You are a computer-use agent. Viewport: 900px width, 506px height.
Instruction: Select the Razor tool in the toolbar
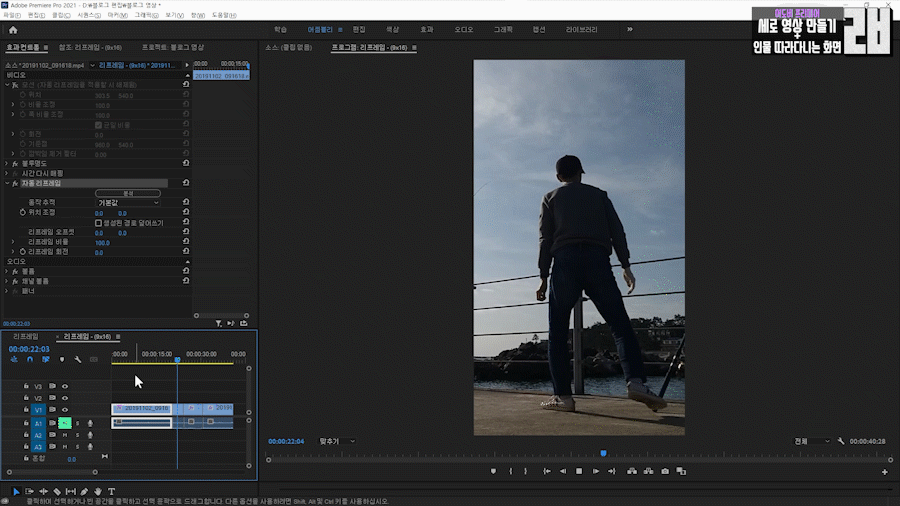click(x=57, y=492)
